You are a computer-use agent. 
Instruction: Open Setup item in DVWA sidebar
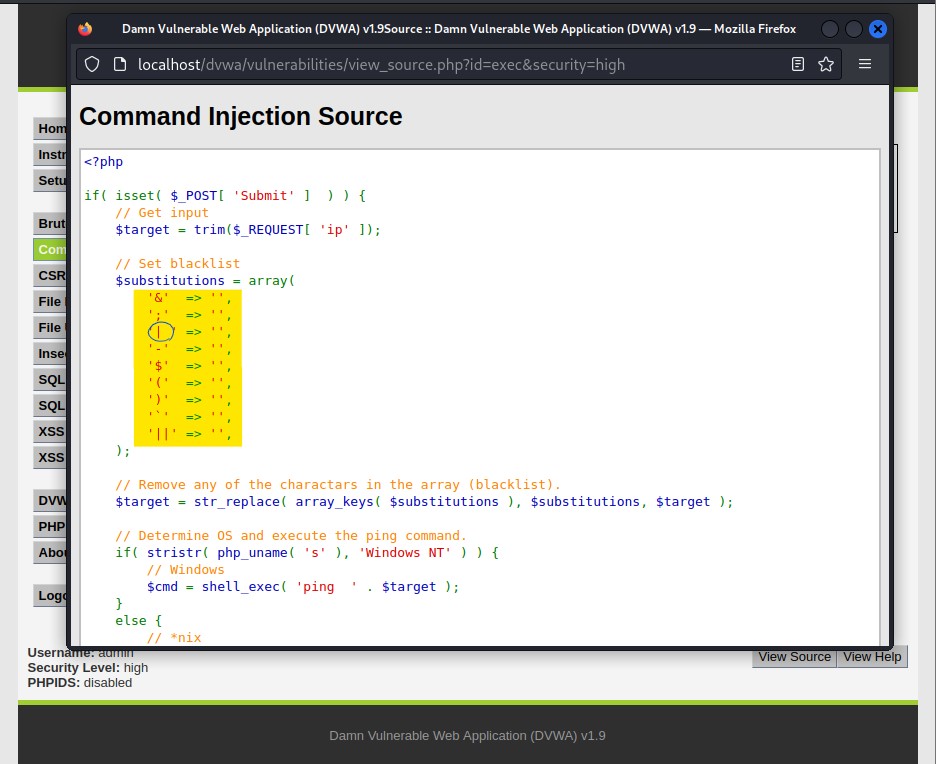point(51,180)
